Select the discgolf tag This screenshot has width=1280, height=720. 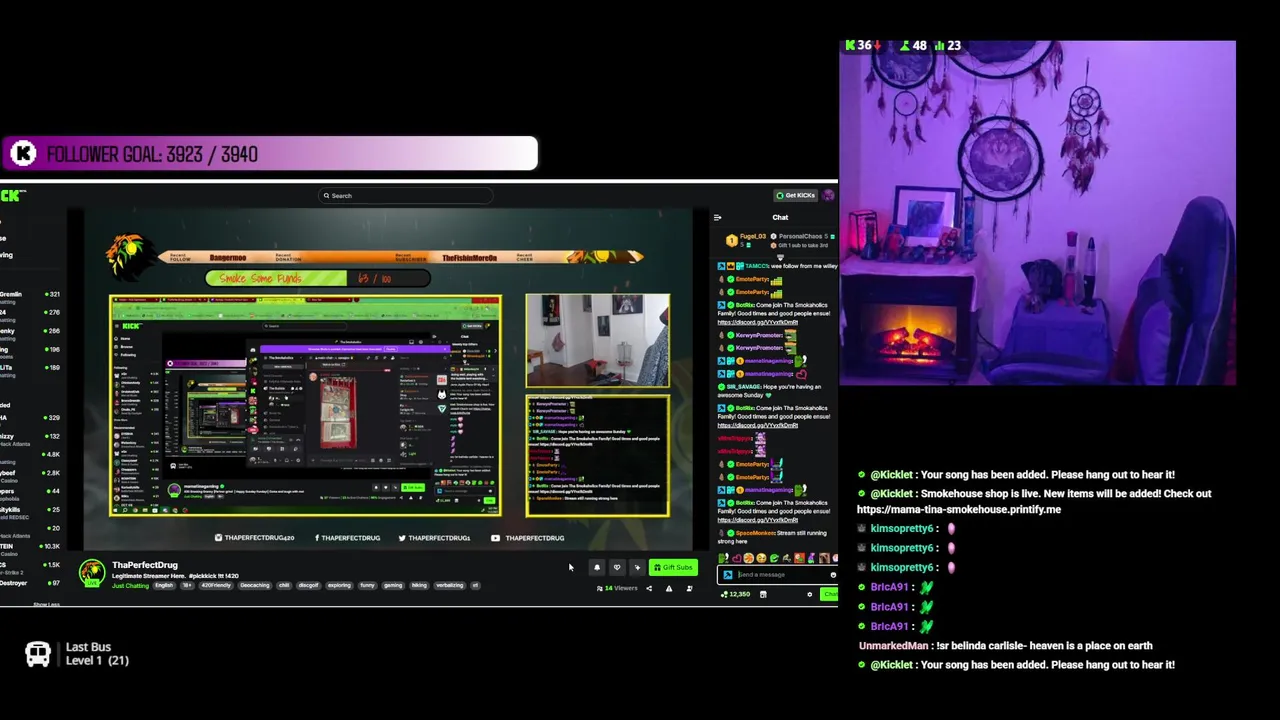(308, 585)
